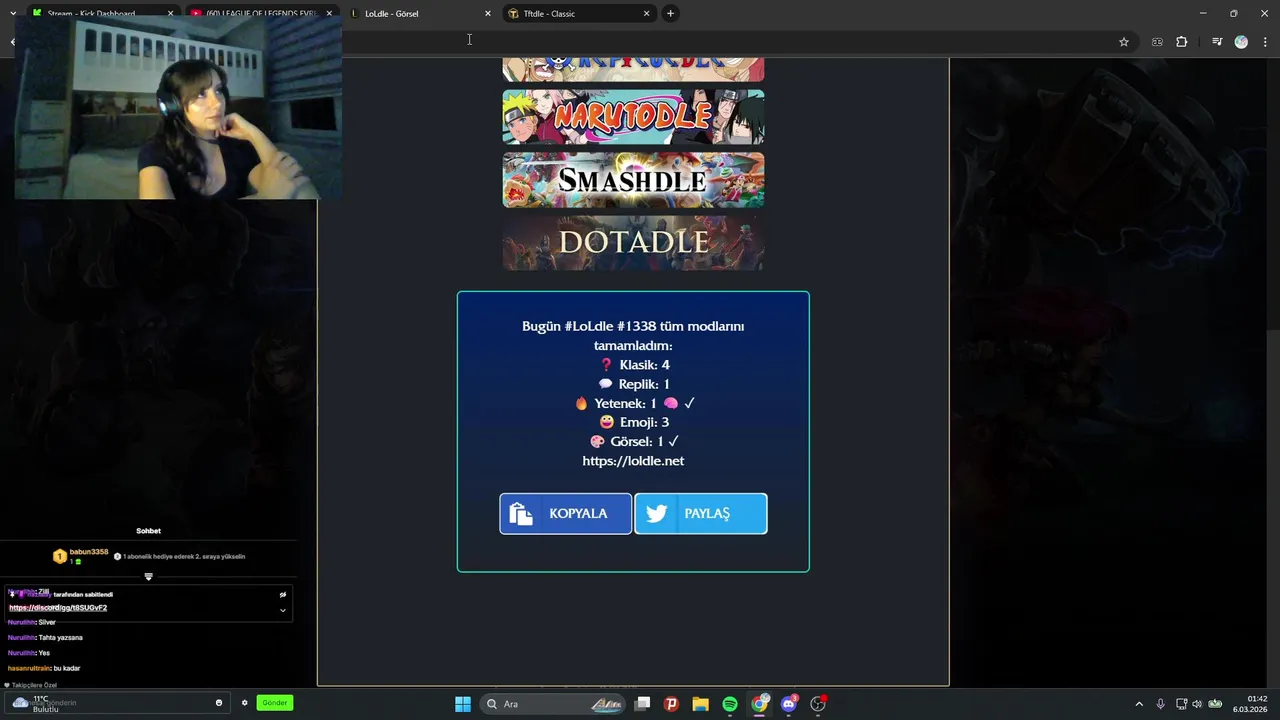Collapse the leaderboard arrow under babun3358
The image size is (1280, 720).
point(148,577)
